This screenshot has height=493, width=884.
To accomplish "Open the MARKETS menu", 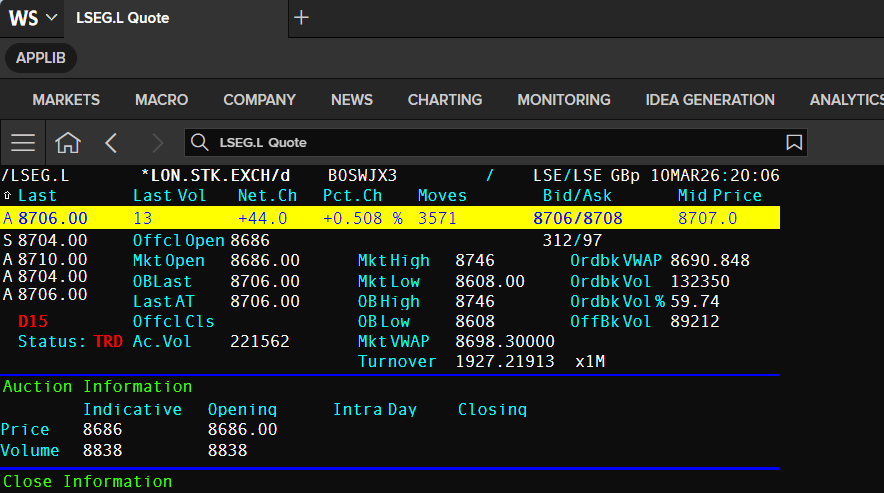I will click(66, 100).
